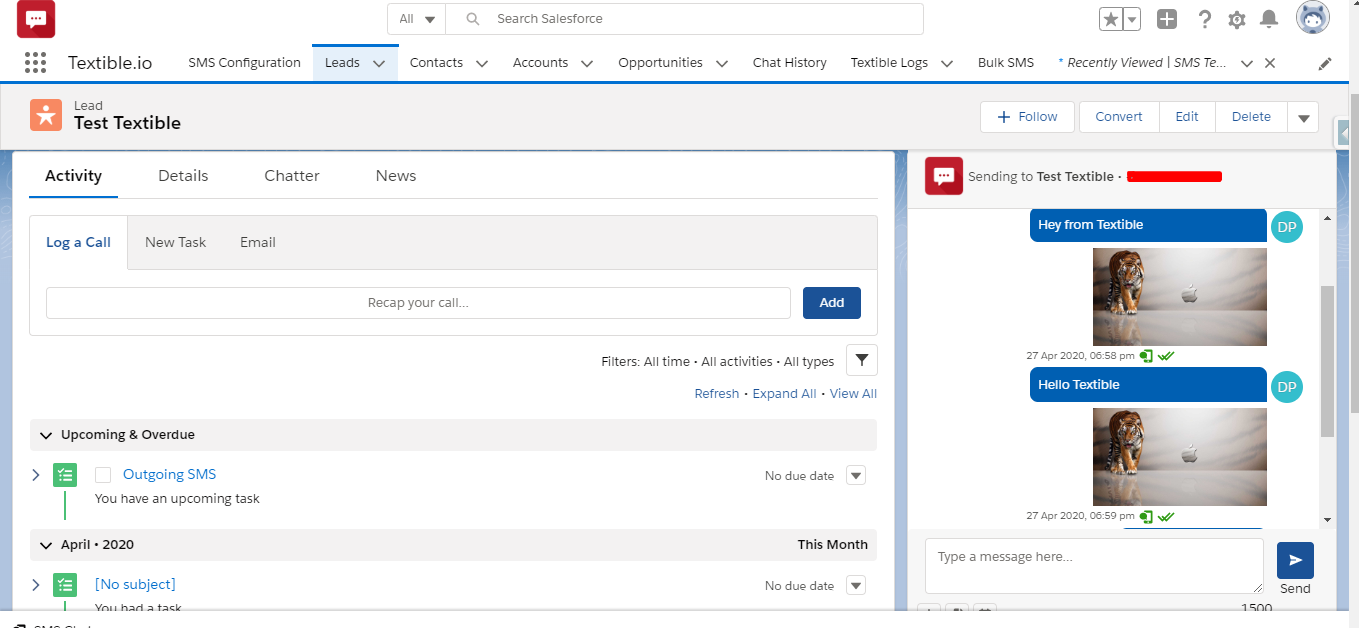Click the magnifier icon in search bar
This screenshot has width=1359, height=628.
(x=473, y=19)
